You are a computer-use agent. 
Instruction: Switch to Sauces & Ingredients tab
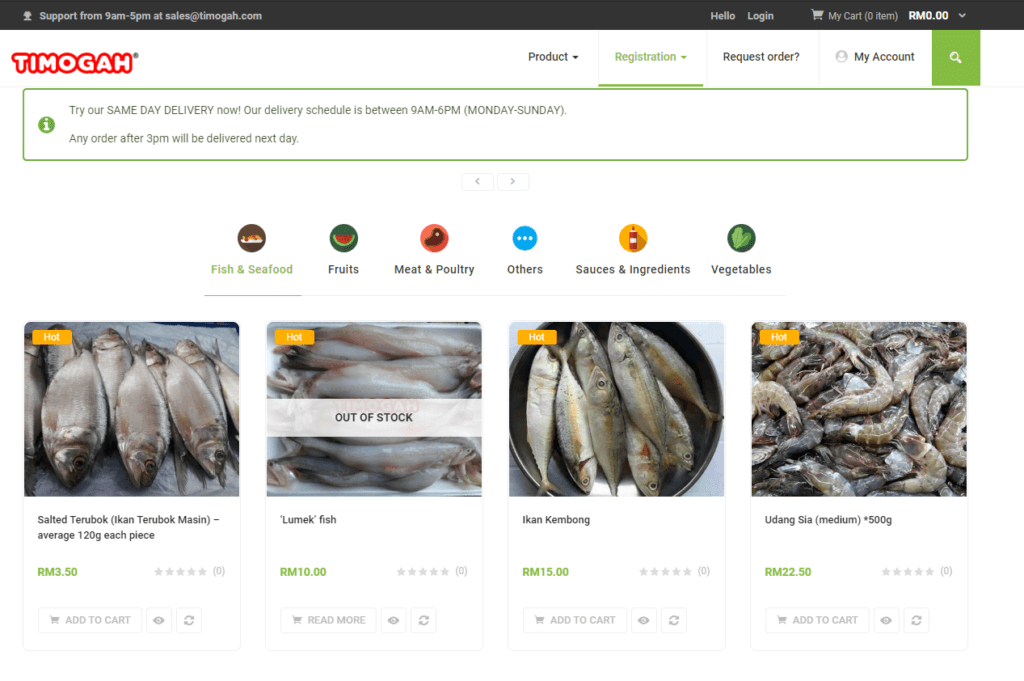click(633, 269)
